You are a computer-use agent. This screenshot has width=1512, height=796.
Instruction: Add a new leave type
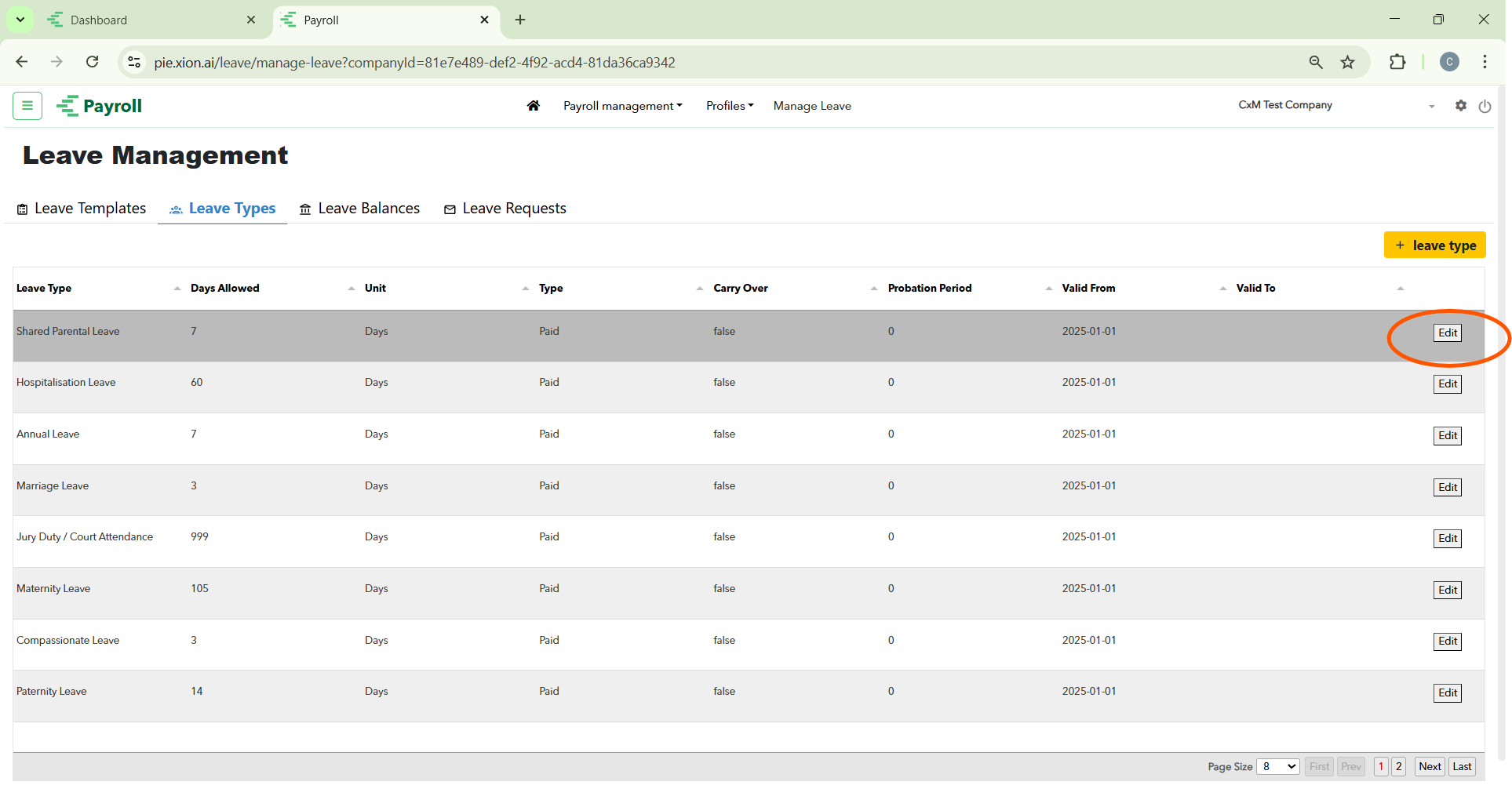(x=1434, y=245)
